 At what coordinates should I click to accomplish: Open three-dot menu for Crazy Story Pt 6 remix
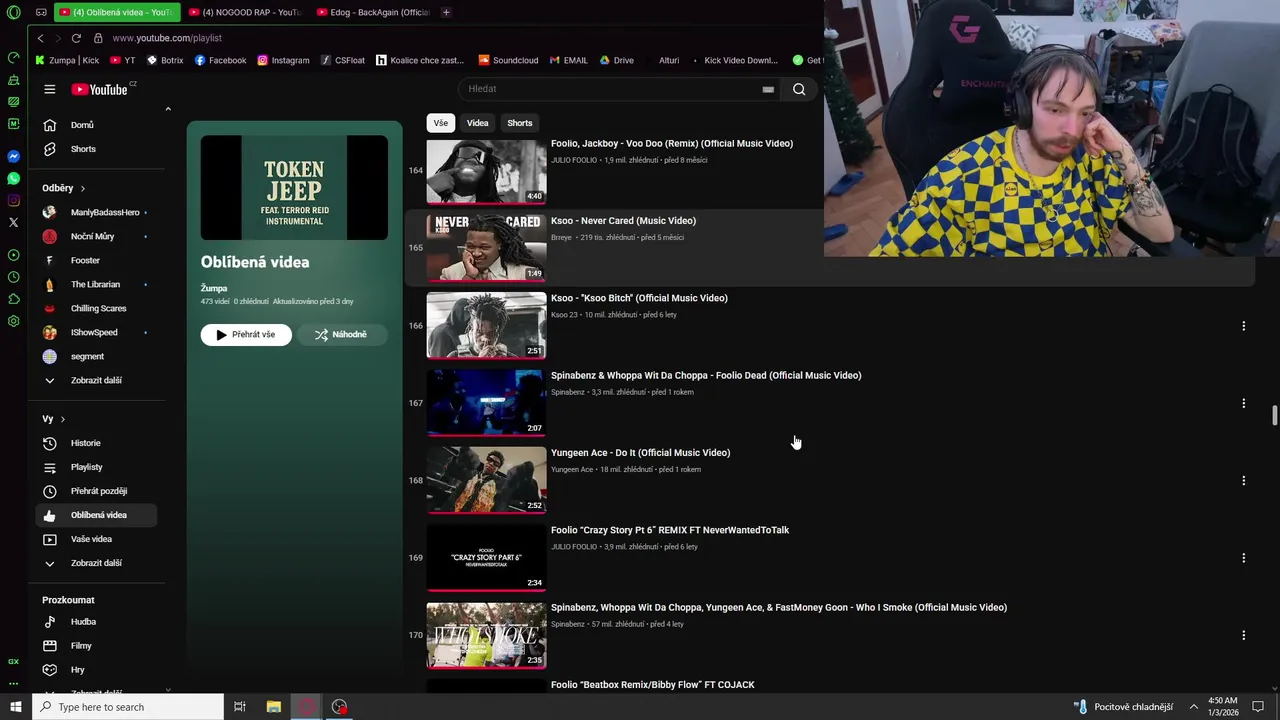(x=1243, y=558)
